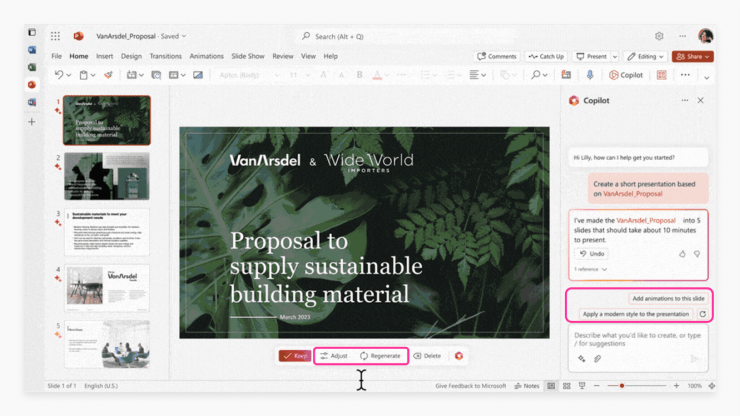Screen dimensions: 740x416
Task: Select the Format Painter icon
Action: [109, 75]
